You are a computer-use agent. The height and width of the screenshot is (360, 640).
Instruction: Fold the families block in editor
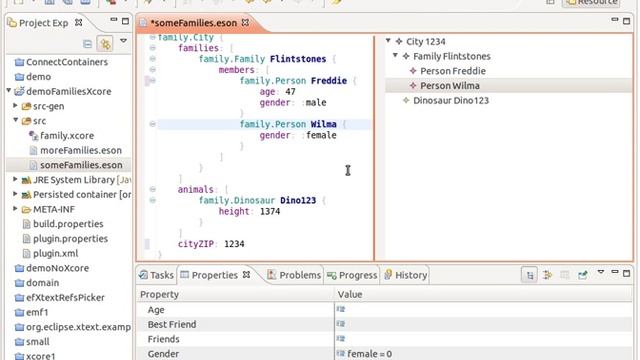(152, 48)
